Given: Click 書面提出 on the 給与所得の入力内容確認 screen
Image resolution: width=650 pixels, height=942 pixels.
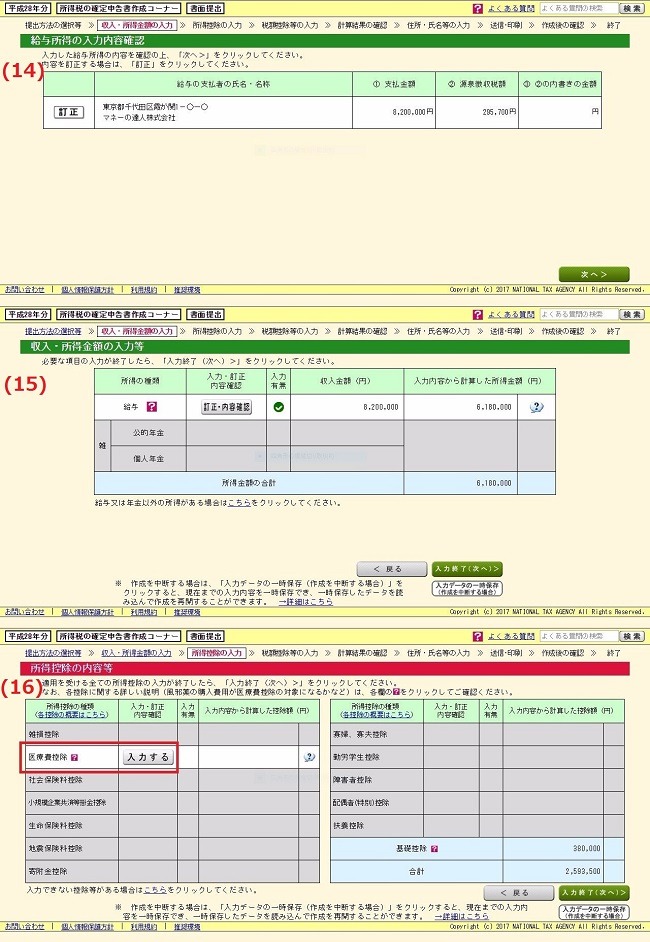Looking at the screenshot, I should pyautogui.click(x=205, y=9).
